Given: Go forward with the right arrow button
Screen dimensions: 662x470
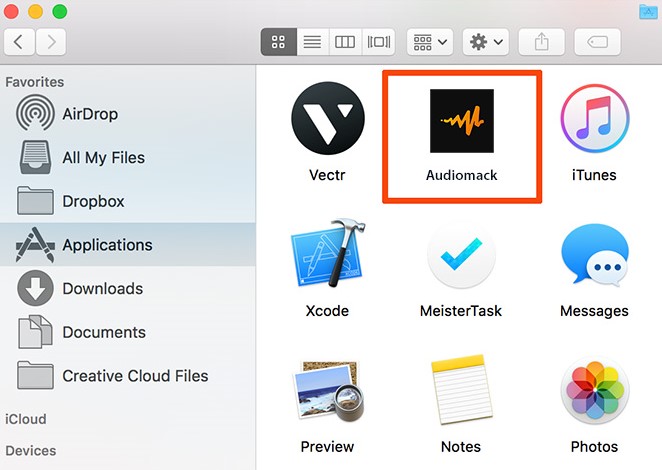Looking at the screenshot, I should 51,42.
